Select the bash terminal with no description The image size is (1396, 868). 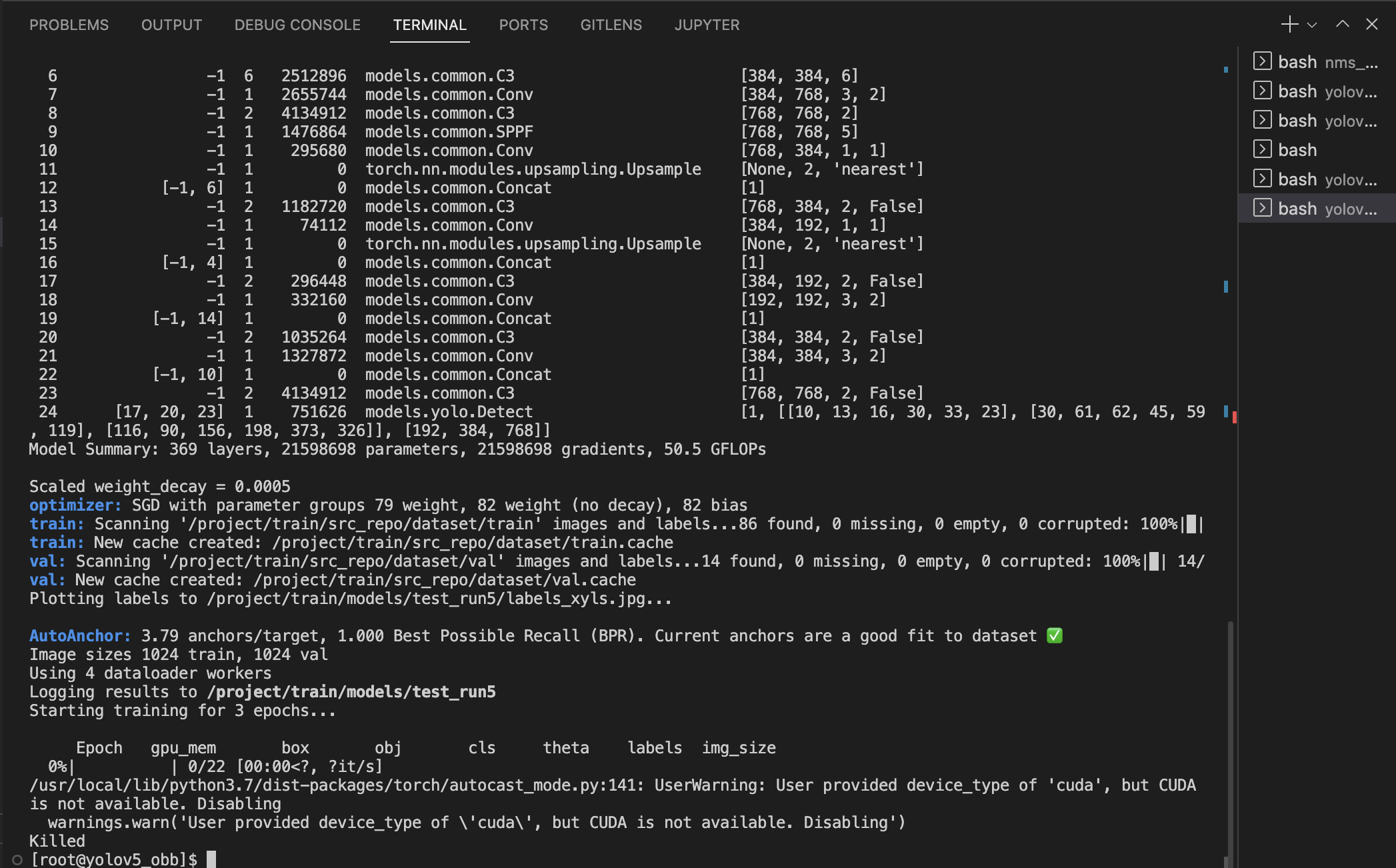[x=1317, y=149]
